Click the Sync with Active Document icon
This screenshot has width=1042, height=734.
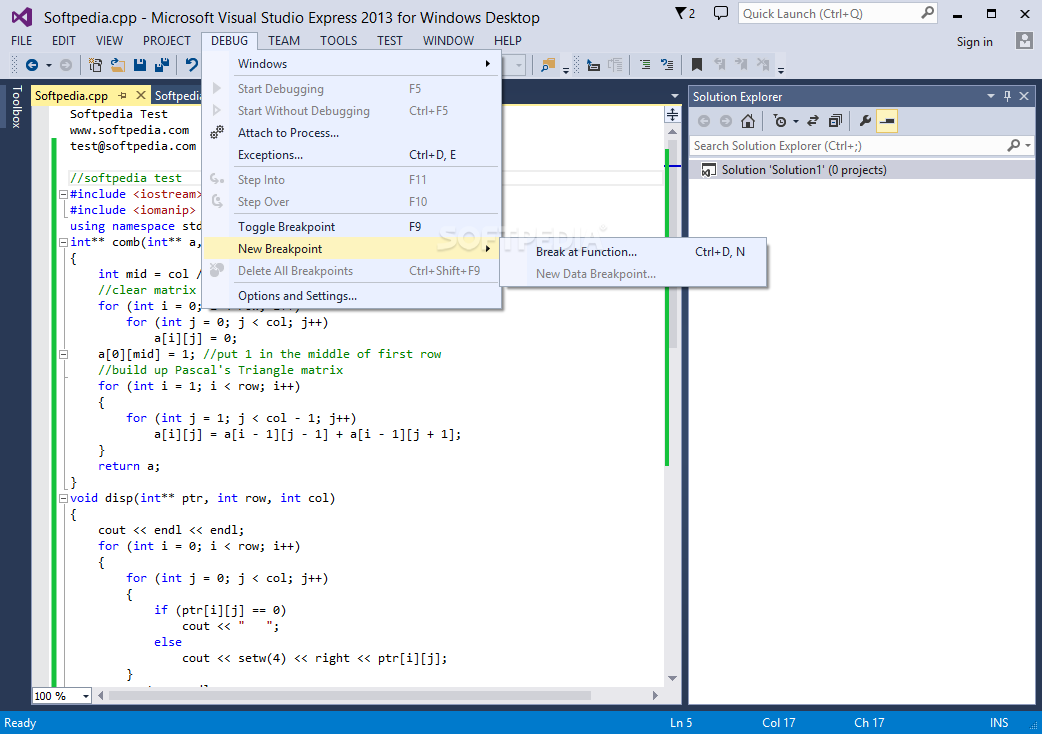(x=813, y=121)
